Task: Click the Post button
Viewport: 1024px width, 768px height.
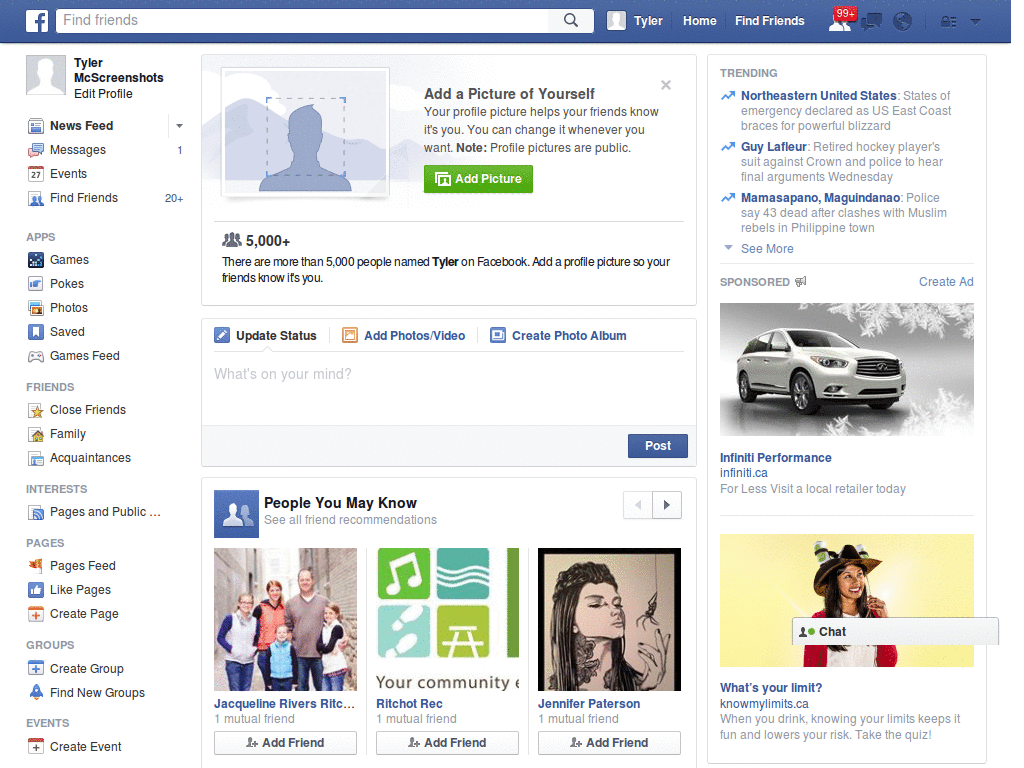Action: pos(658,446)
